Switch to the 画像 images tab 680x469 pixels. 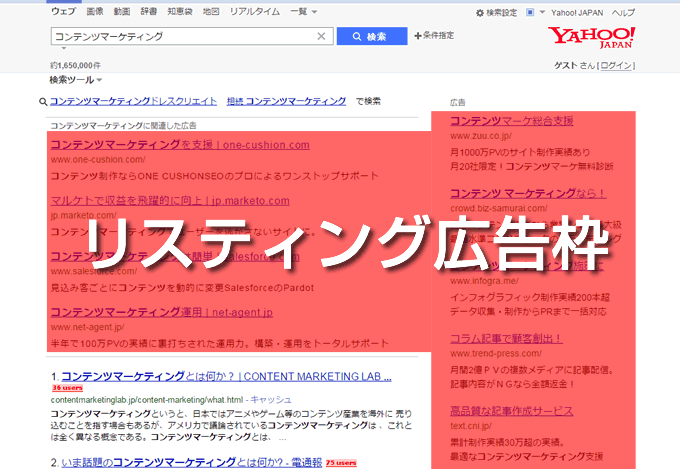pyautogui.click(x=95, y=12)
